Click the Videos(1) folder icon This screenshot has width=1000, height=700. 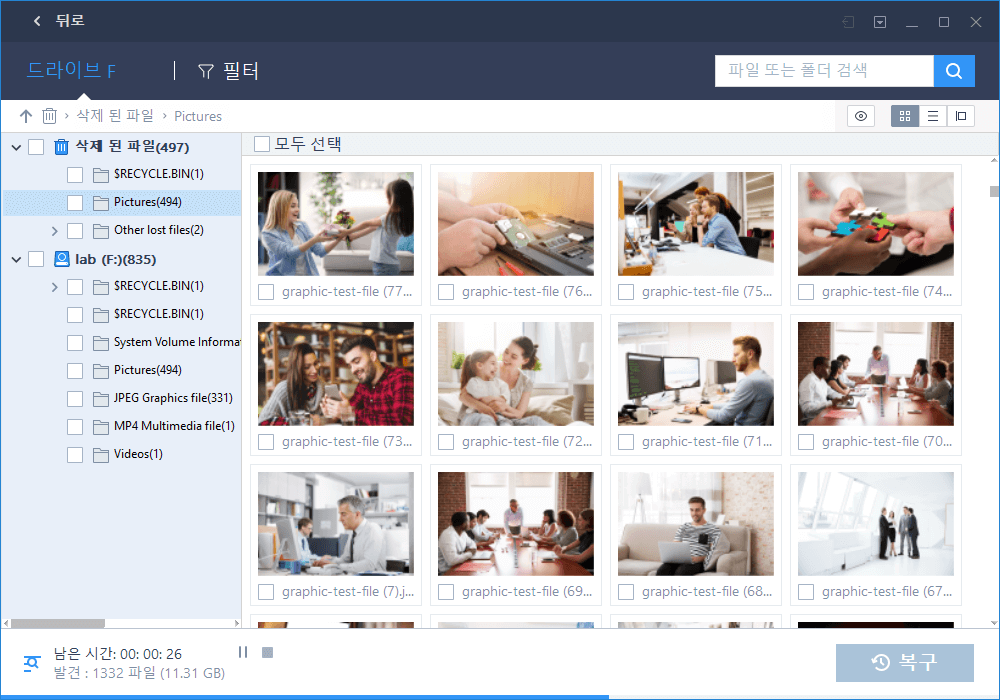click(x=100, y=455)
